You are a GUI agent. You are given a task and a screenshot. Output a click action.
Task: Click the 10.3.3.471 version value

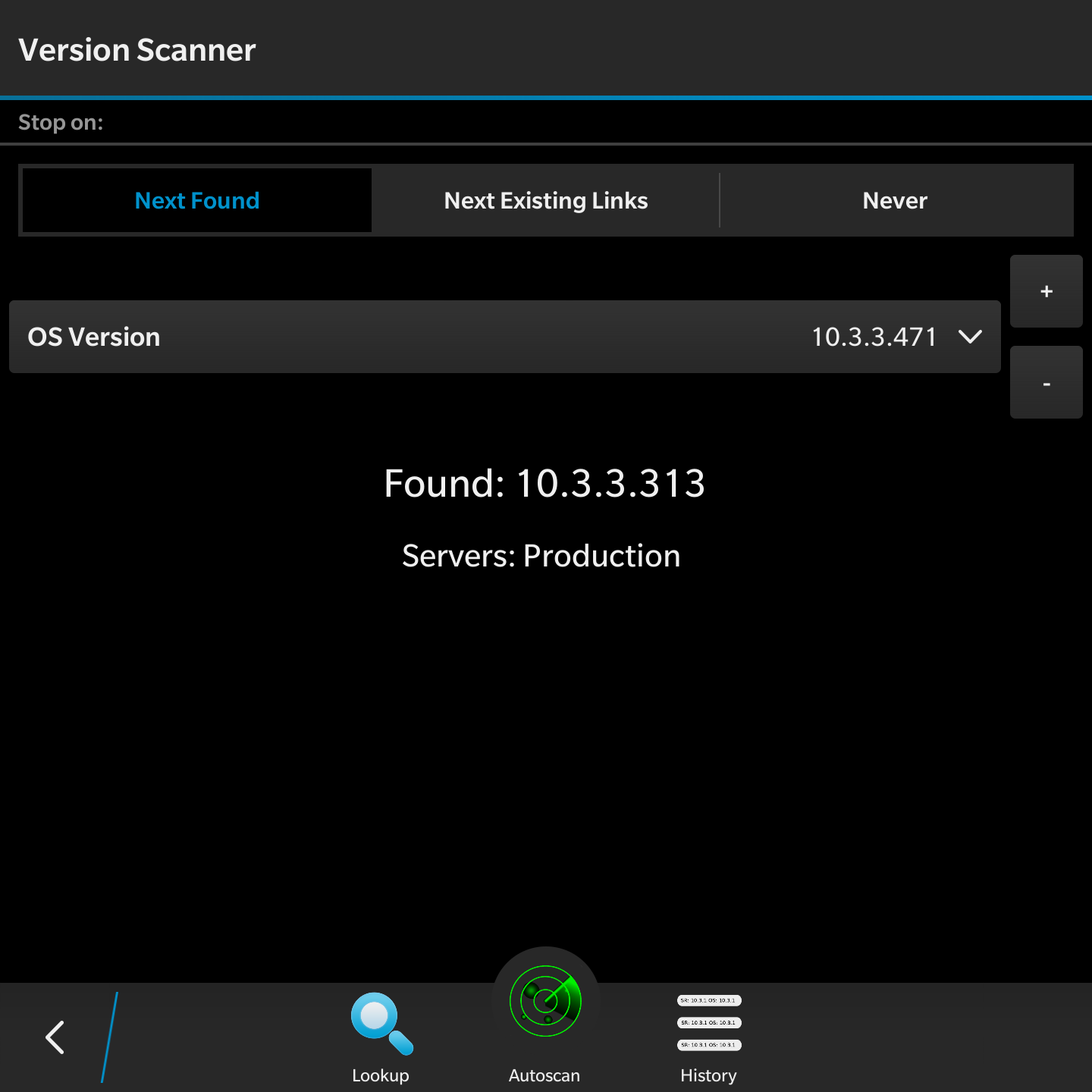(x=874, y=337)
